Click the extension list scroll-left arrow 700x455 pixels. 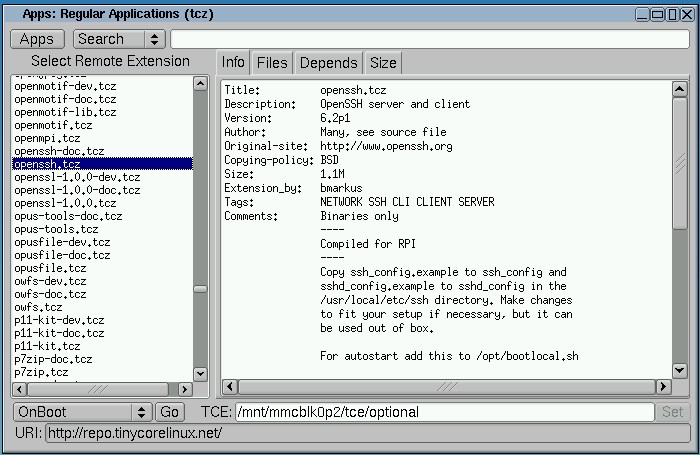click(x=18, y=388)
